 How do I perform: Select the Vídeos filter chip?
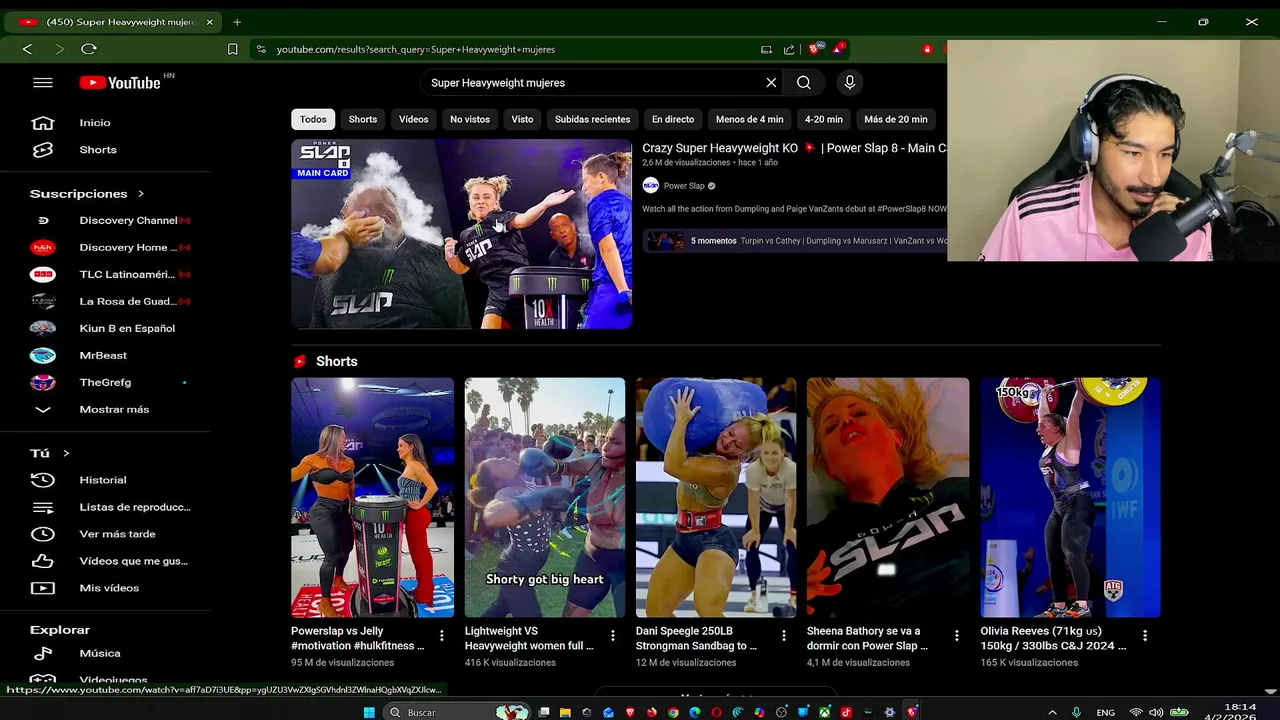click(413, 119)
